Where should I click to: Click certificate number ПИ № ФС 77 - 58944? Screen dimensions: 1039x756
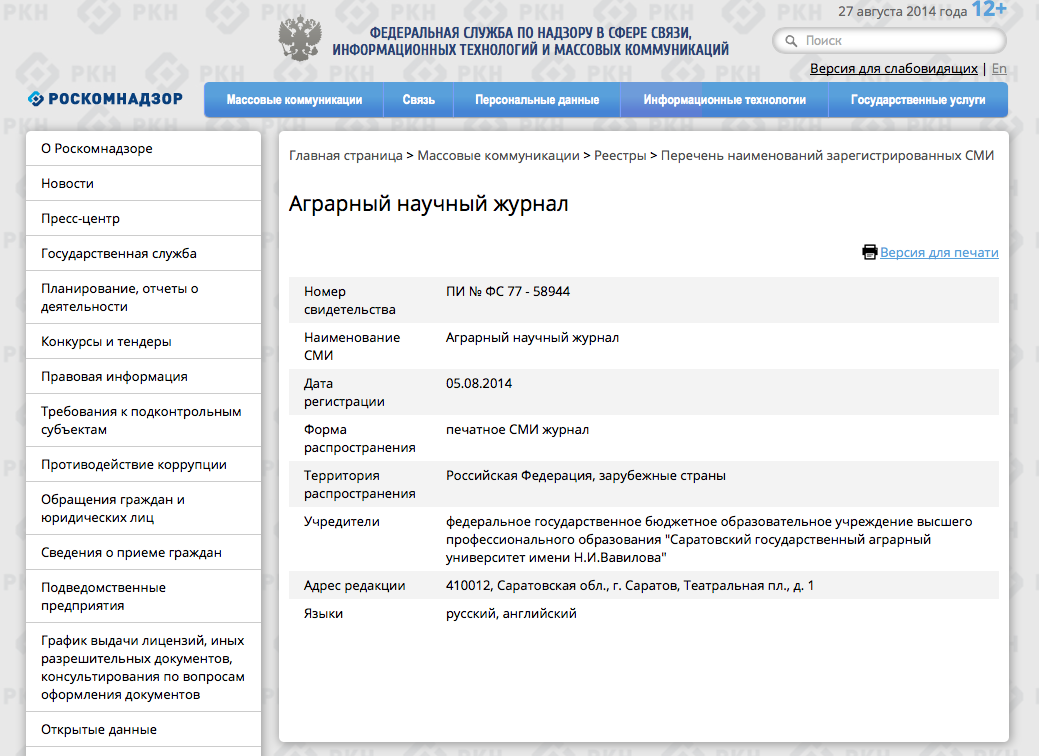coord(508,292)
